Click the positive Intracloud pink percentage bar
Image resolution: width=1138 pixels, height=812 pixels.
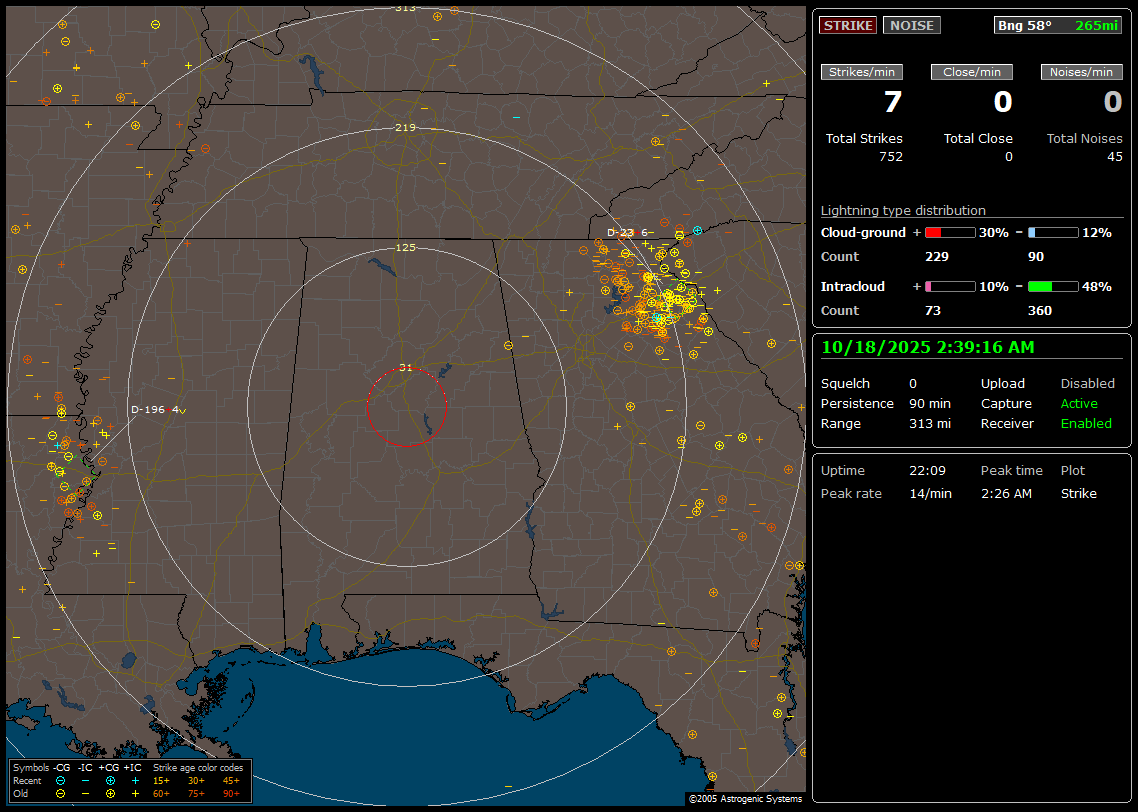tap(949, 286)
